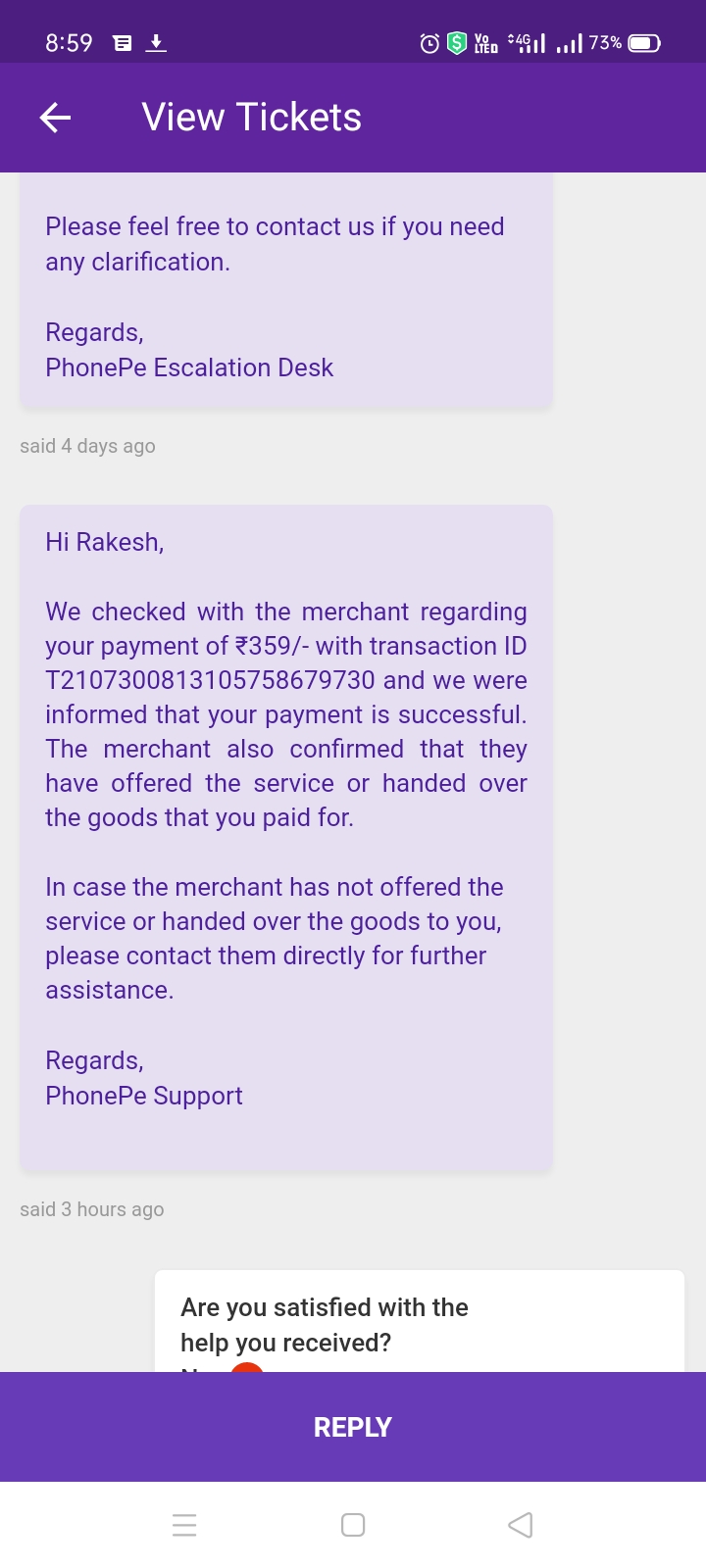Tap the 'said 3 hours ago' timestamp
This screenshot has width=706, height=1568.
[x=92, y=1209]
